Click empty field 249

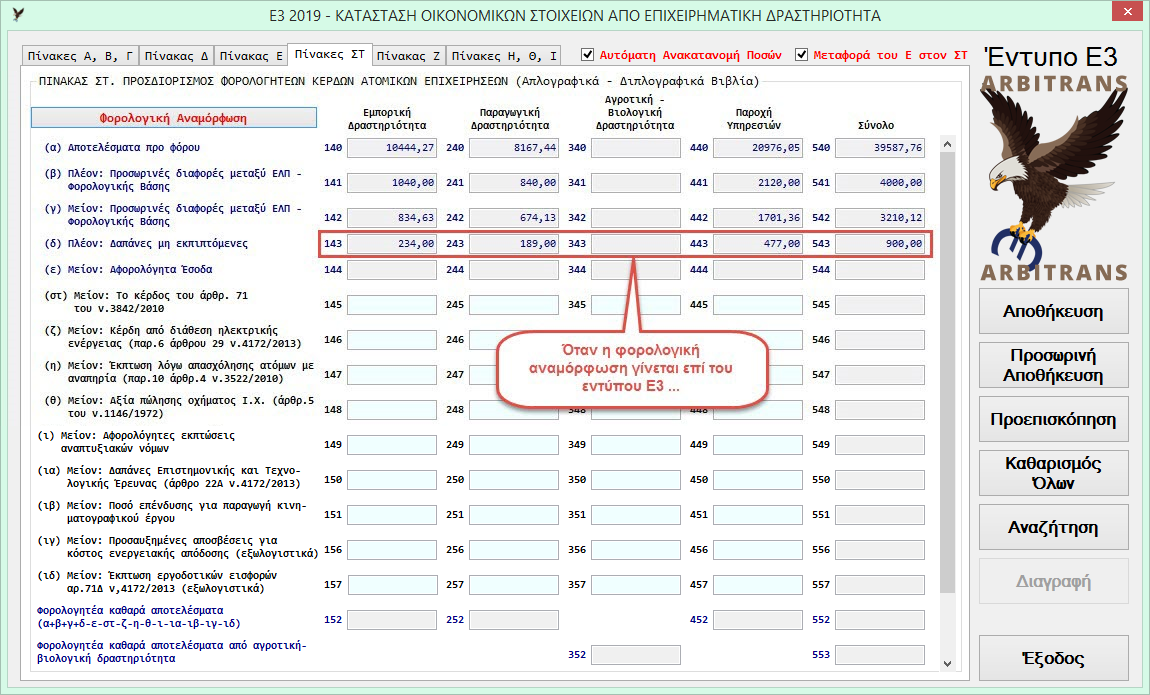coord(514,445)
